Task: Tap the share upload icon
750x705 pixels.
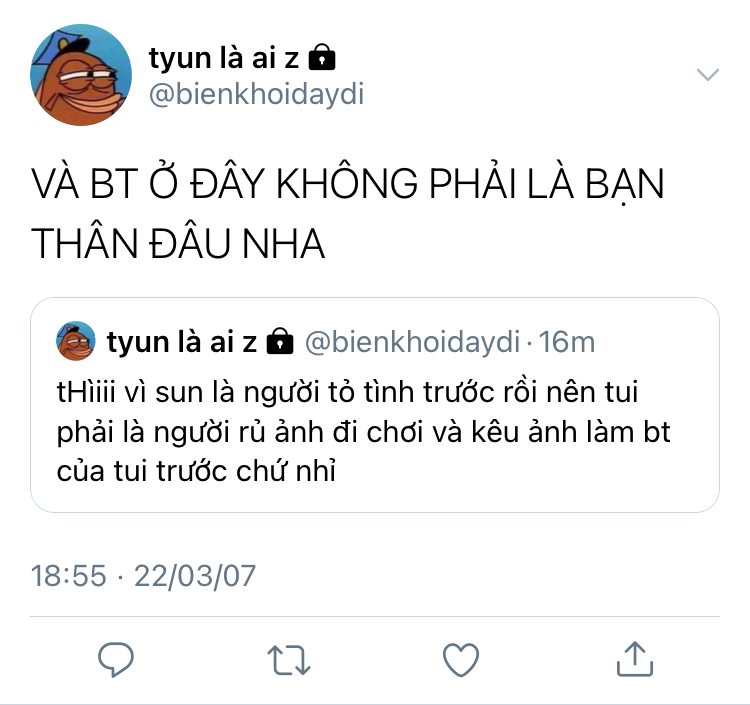Action: pyautogui.click(x=635, y=659)
